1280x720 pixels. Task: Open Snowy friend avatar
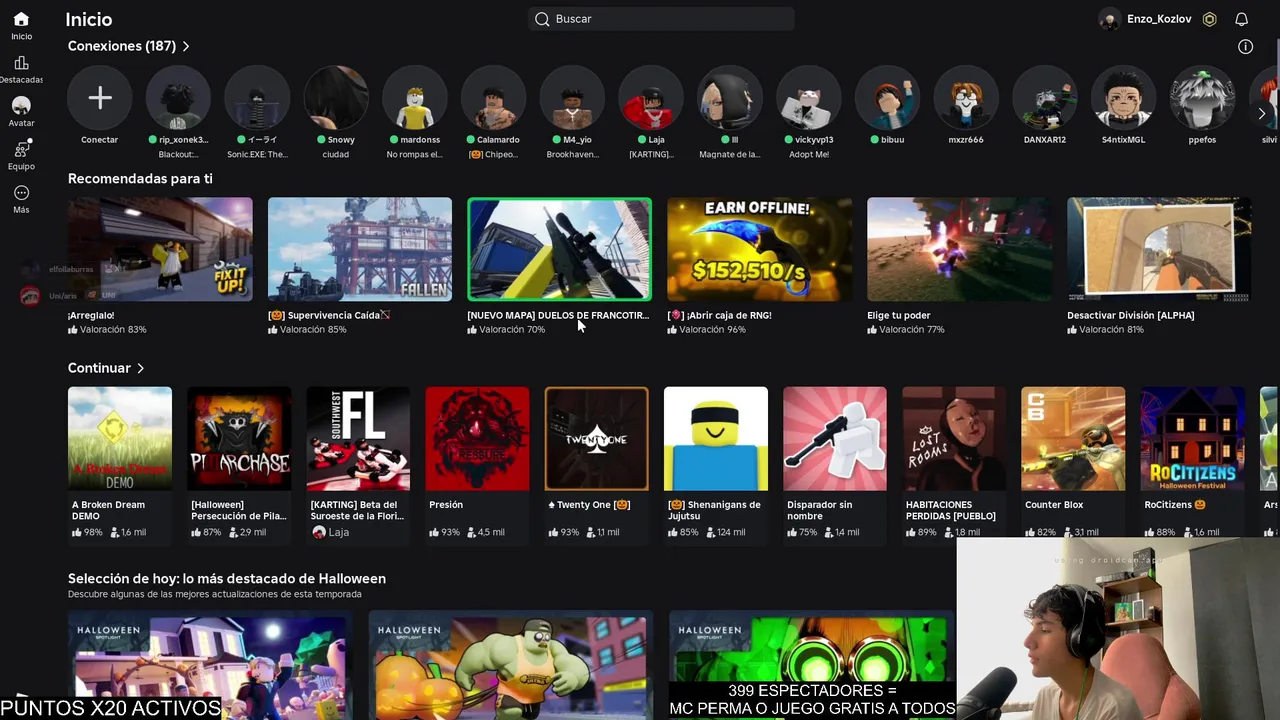pos(336,98)
